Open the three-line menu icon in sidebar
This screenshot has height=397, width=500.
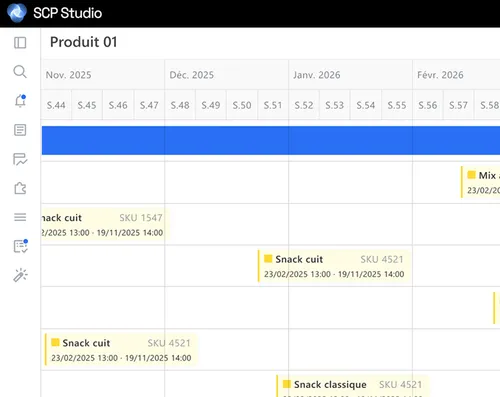click(20, 217)
